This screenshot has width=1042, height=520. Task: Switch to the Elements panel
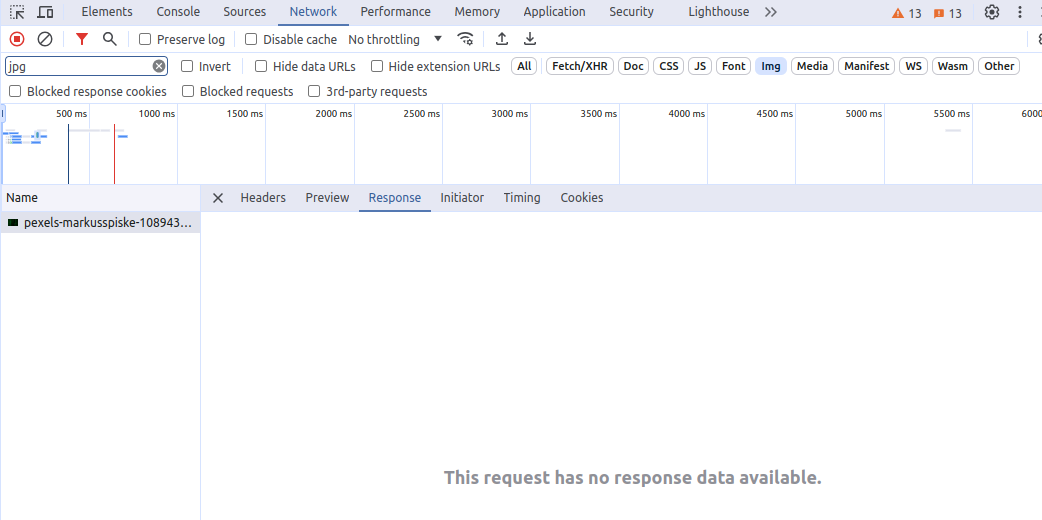[x=107, y=12]
